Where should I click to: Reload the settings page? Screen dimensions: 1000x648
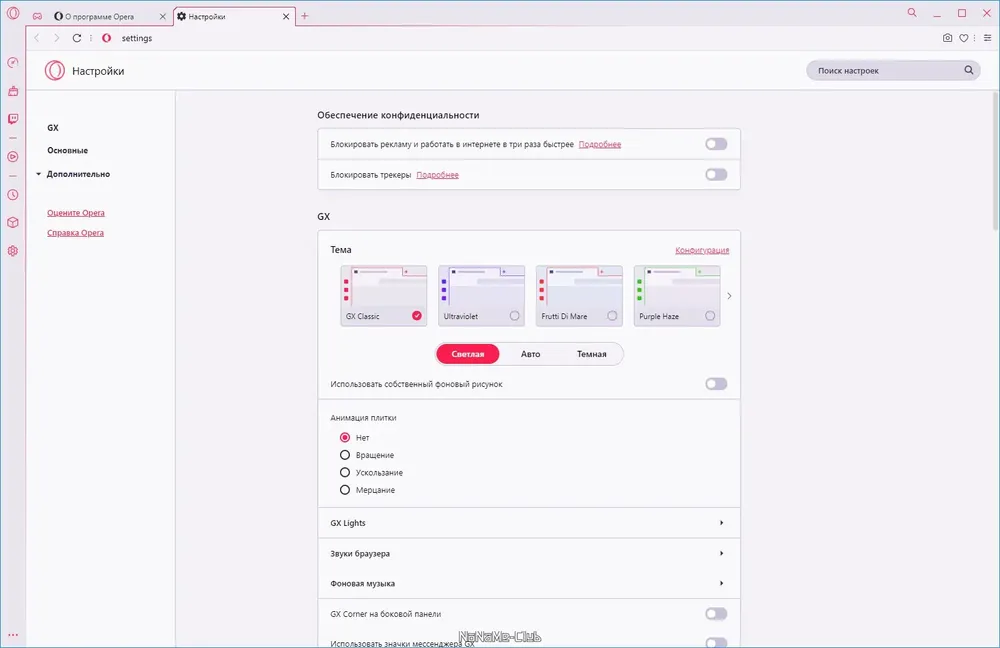[77, 38]
